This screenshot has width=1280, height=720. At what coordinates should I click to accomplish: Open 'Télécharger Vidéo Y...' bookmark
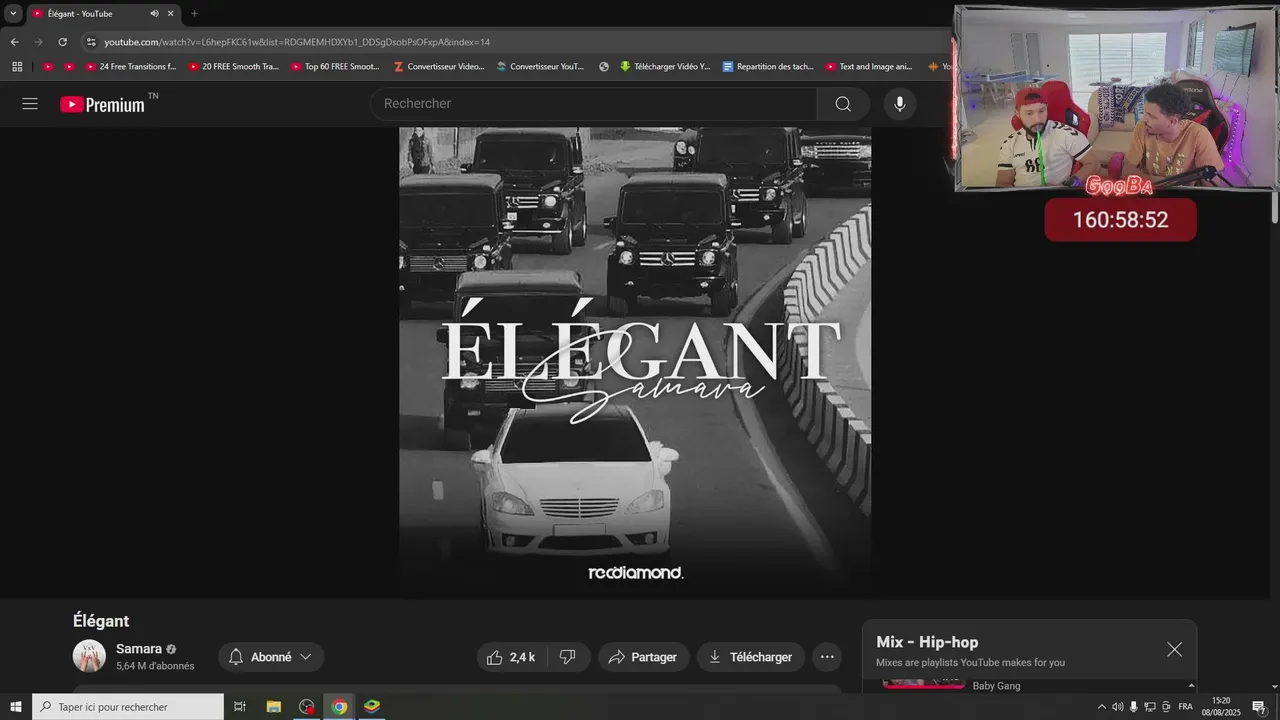tap(665, 67)
